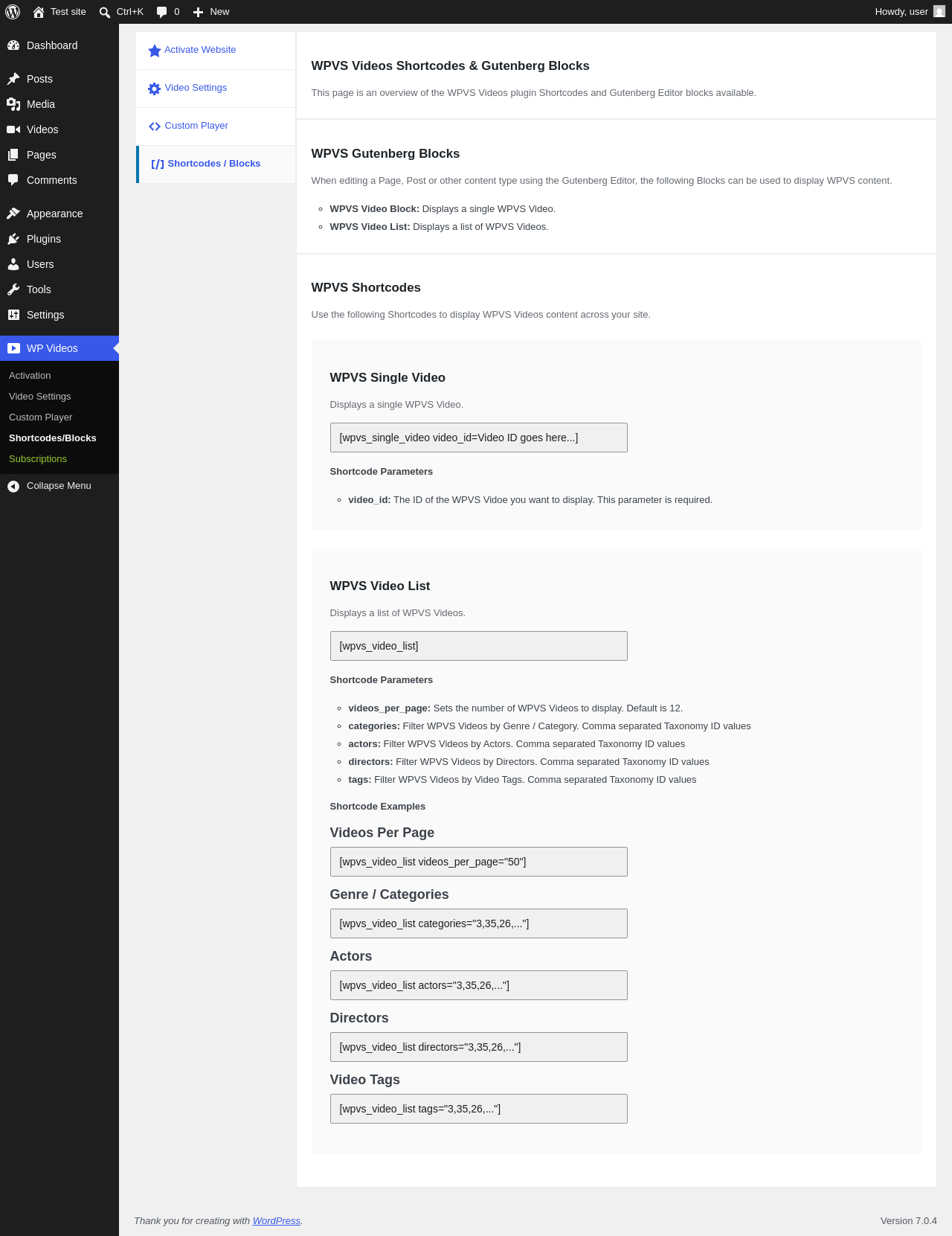Click the Media library icon
The image size is (952, 1236).
click(13, 104)
